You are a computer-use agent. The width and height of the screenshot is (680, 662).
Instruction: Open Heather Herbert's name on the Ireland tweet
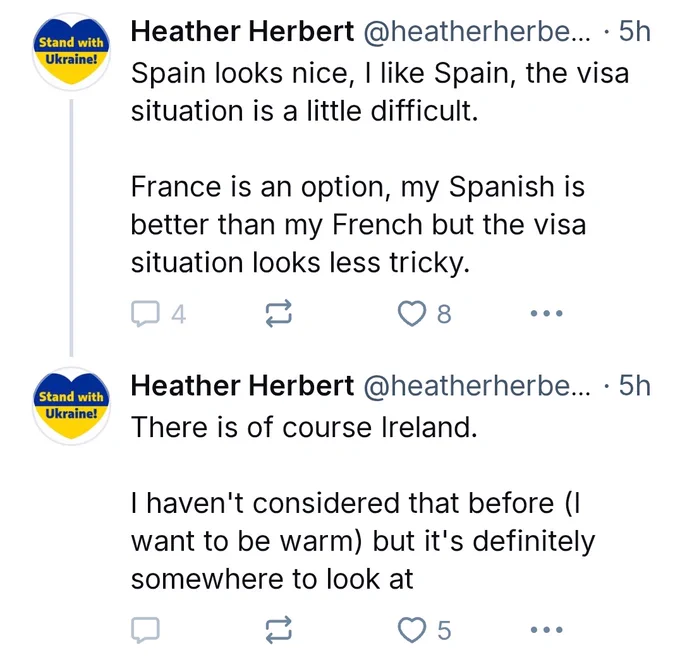(242, 386)
